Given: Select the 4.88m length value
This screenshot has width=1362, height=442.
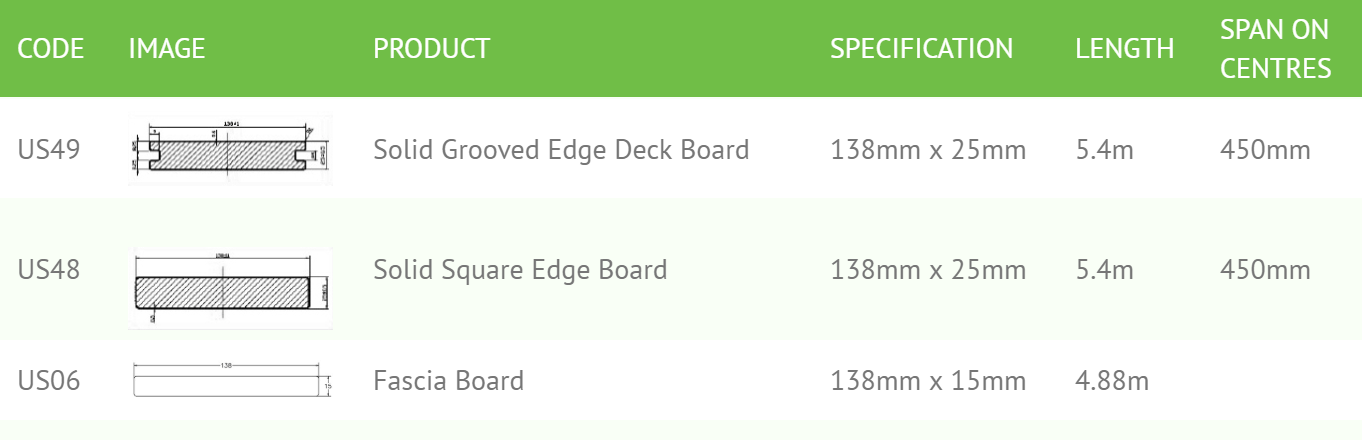Looking at the screenshot, I should coord(1112,381).
